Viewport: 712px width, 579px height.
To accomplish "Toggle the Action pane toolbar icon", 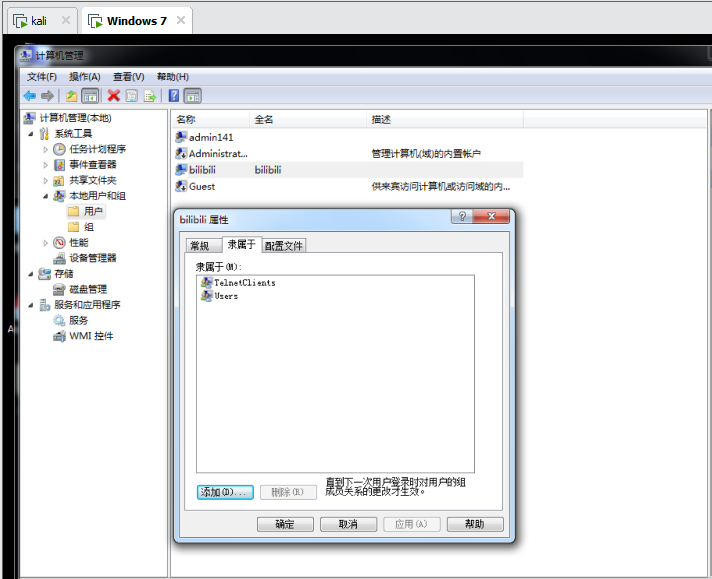I will point(193,96).
